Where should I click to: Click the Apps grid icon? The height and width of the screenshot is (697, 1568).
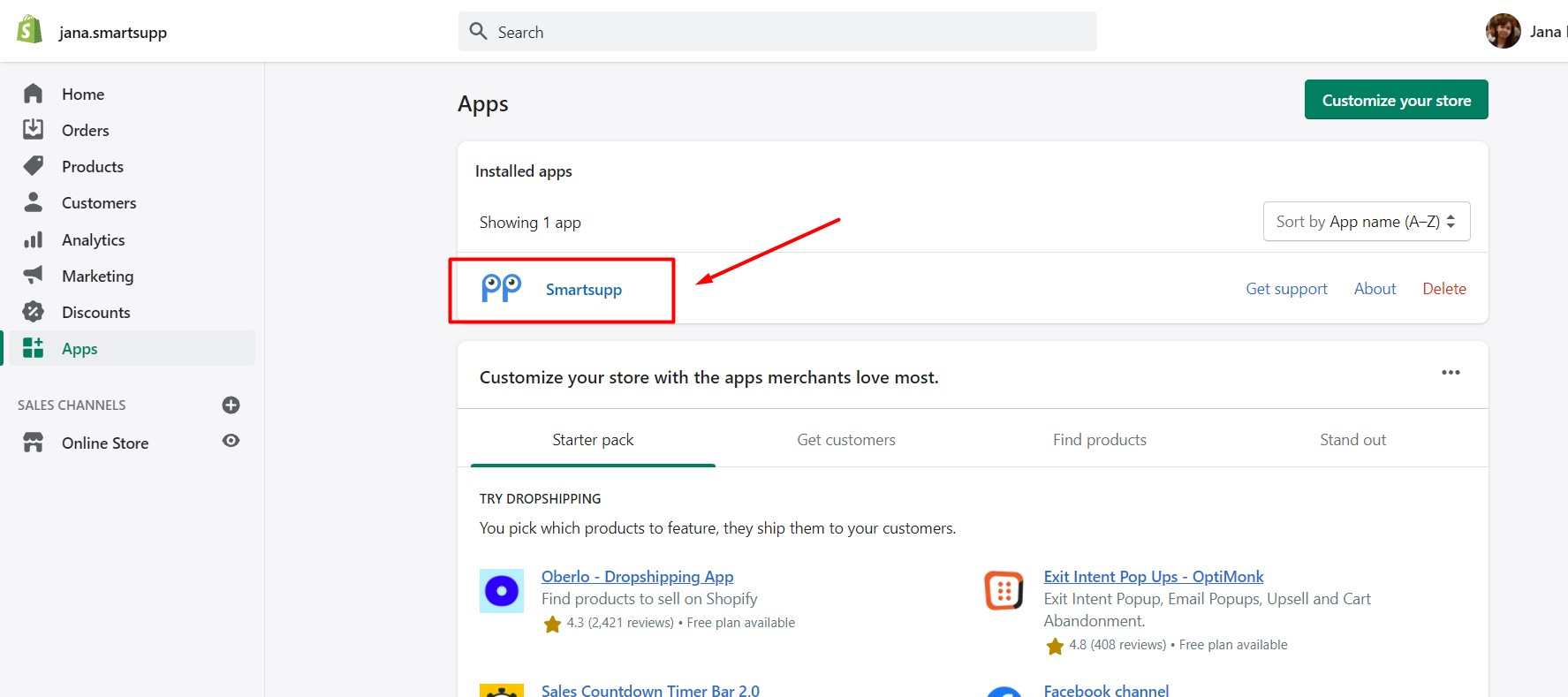tap(34, 348)
